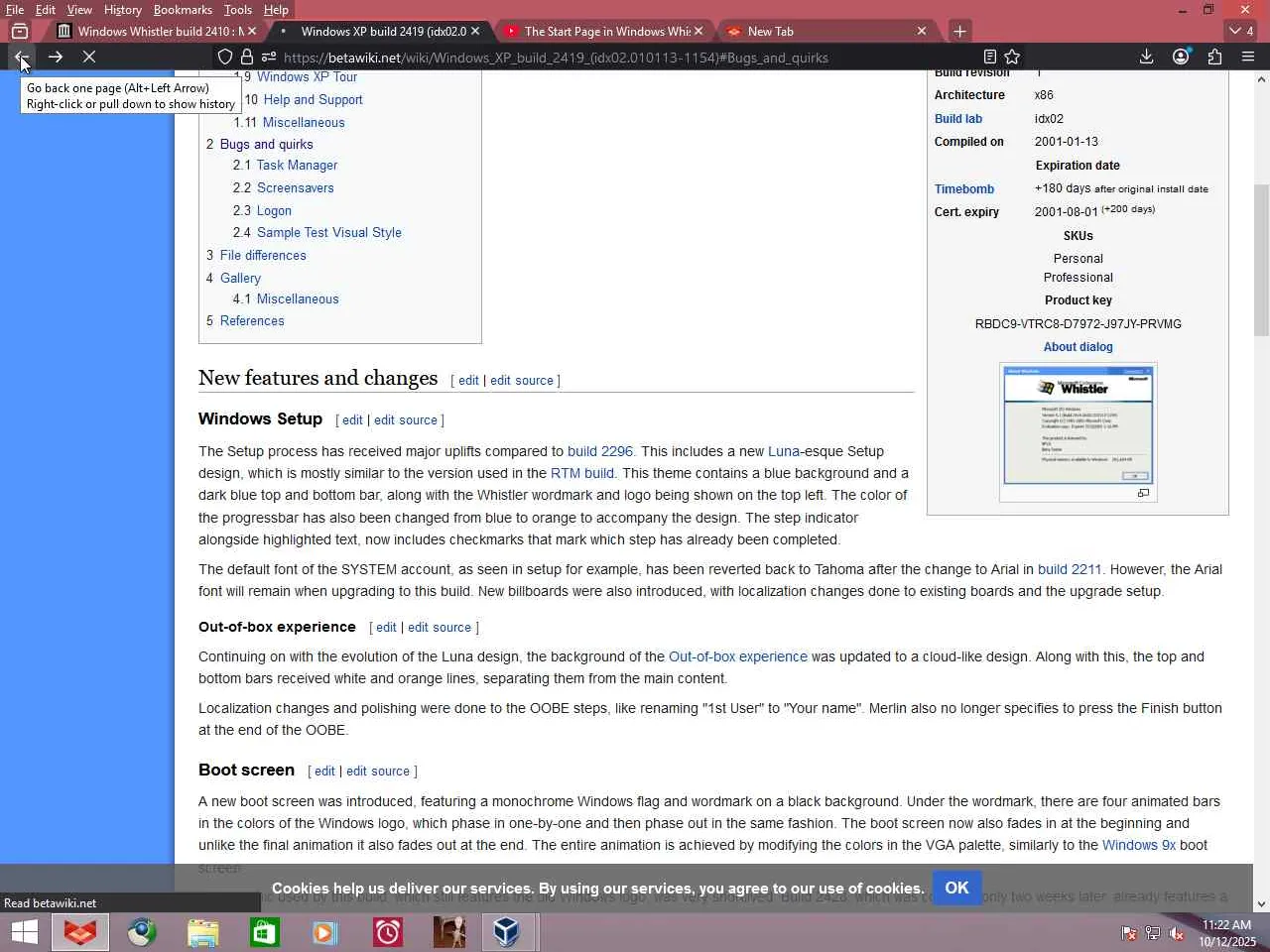The width and height of the screenshot is (1270, 952).
Task: Show site security info via the padlock
Action: [x=247, y=58]
